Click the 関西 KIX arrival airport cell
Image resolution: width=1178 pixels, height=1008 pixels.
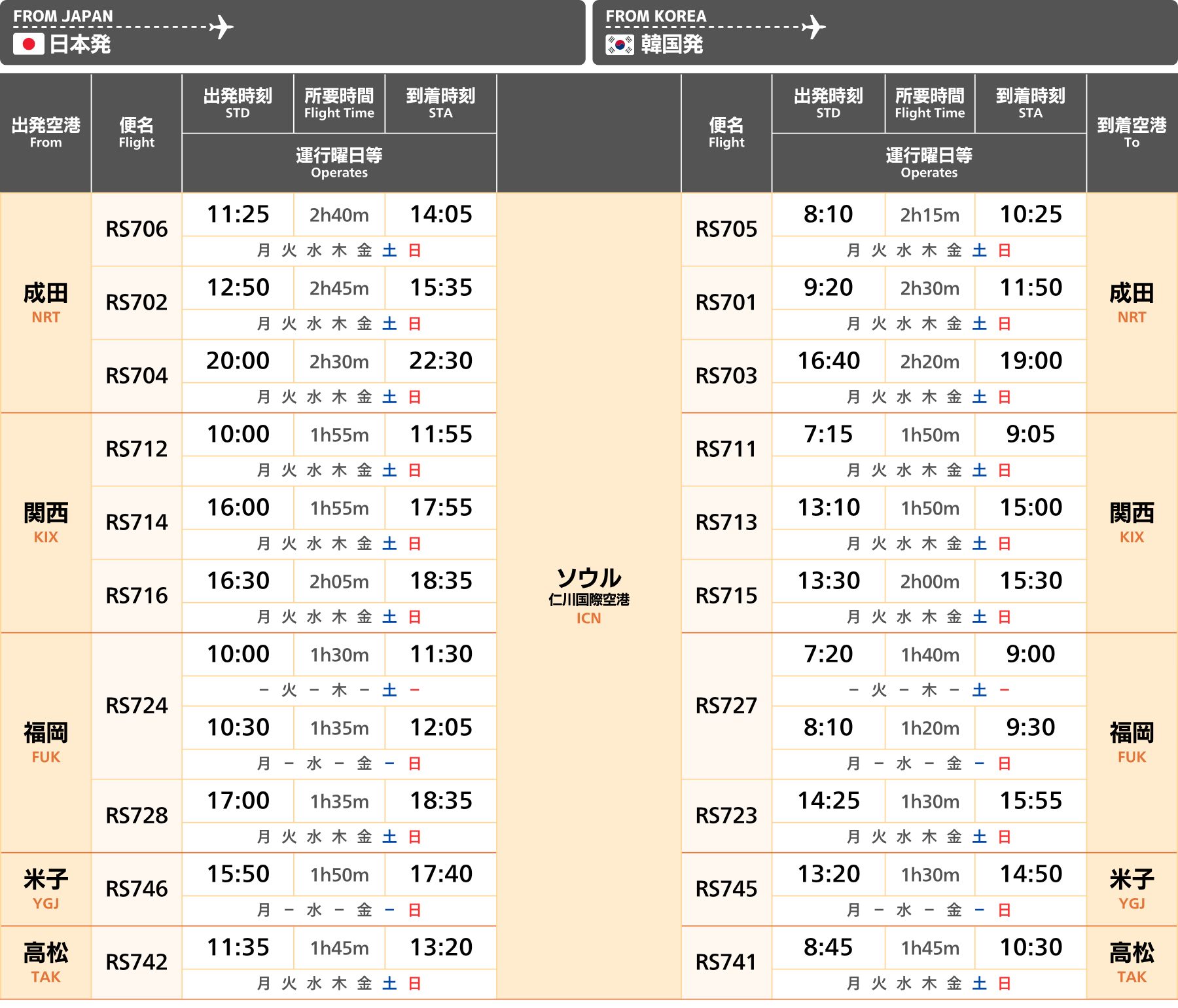click(x=1132, y=522)
